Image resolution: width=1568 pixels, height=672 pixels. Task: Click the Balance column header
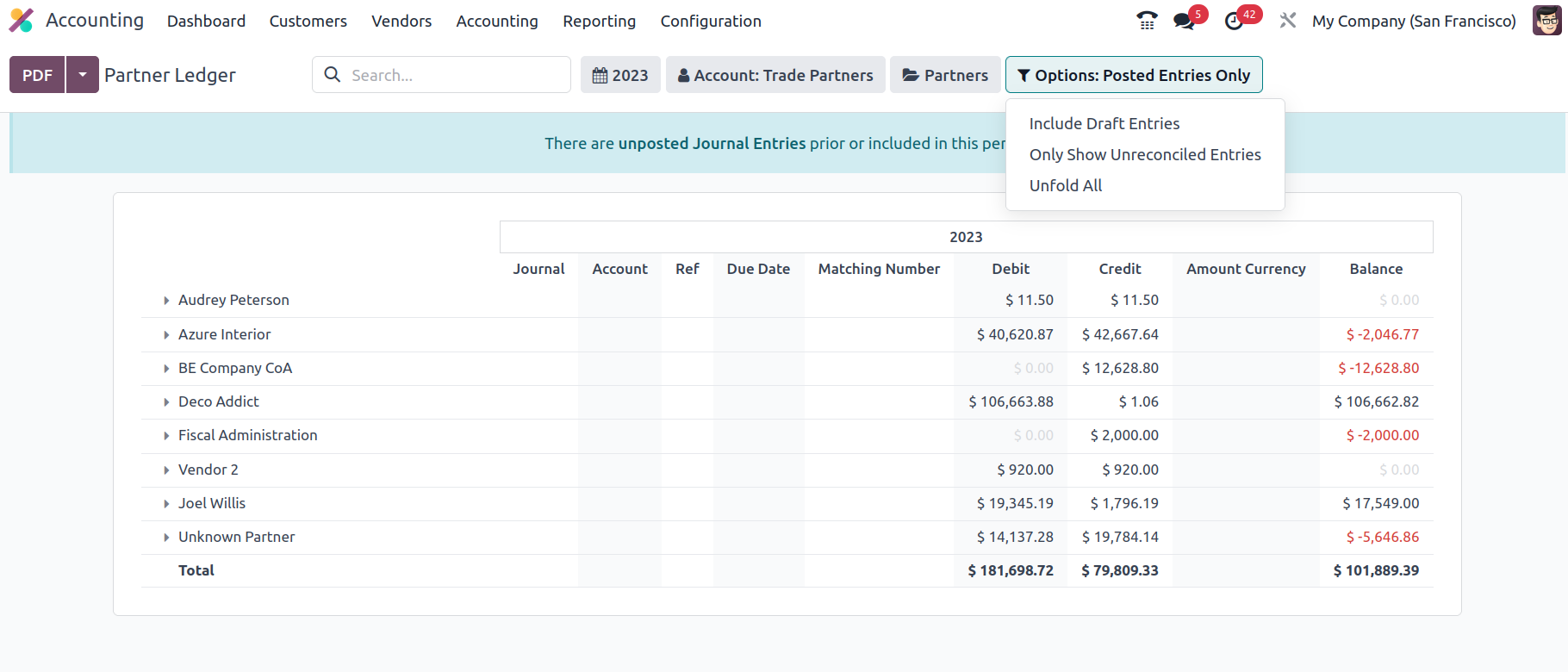1376,269
